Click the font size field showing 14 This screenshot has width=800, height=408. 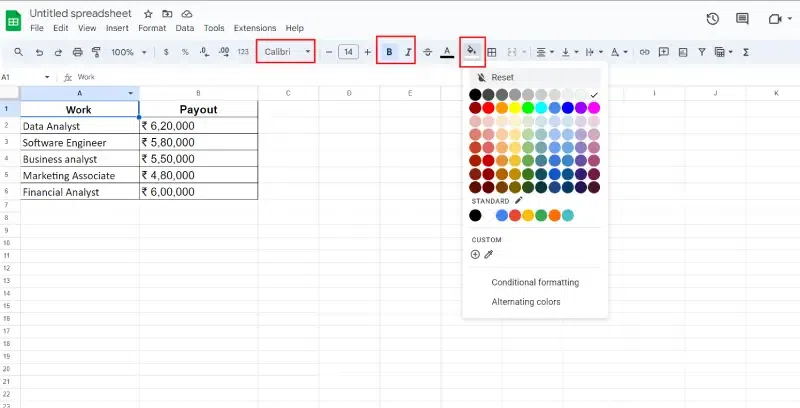(x=348, y=52)
